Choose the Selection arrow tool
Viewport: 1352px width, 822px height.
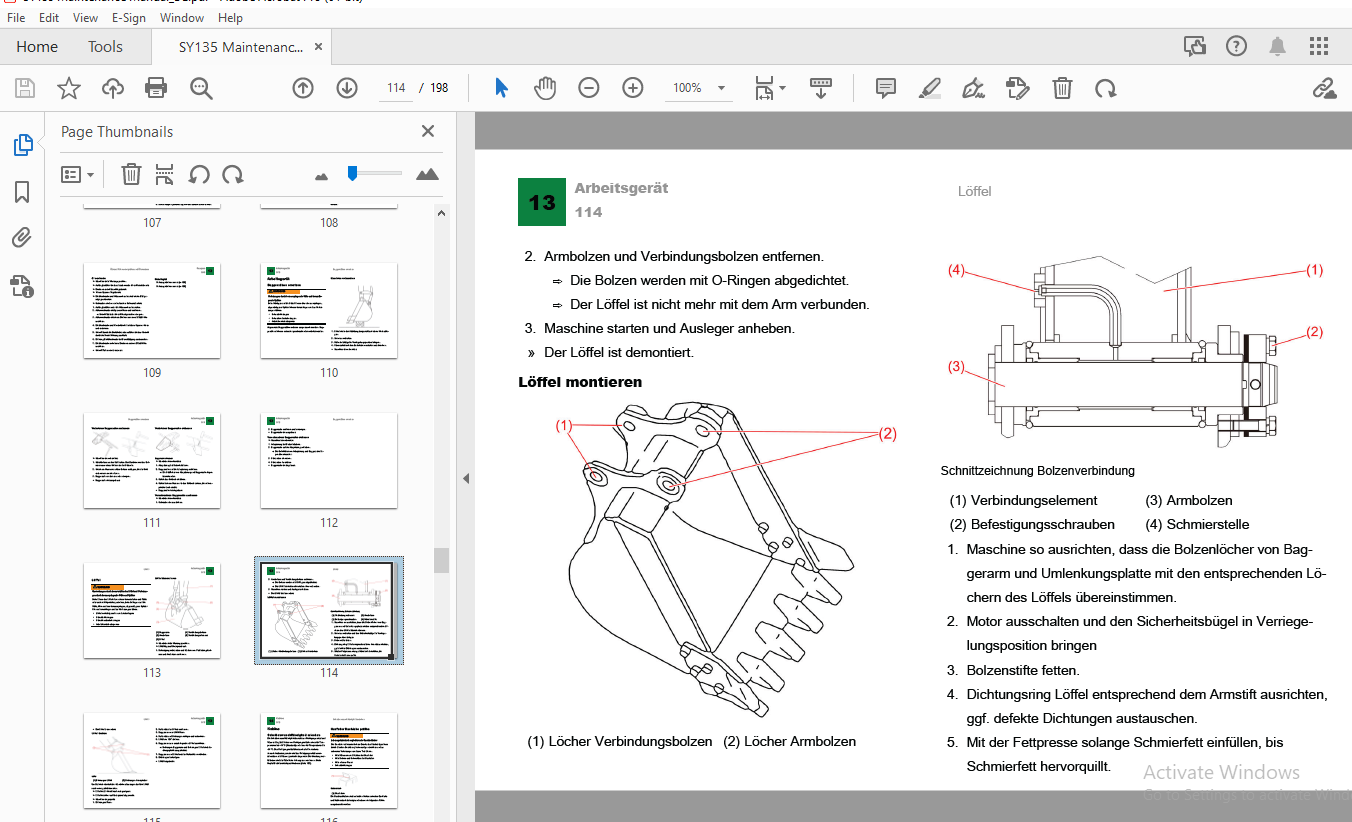click(502, 88)
